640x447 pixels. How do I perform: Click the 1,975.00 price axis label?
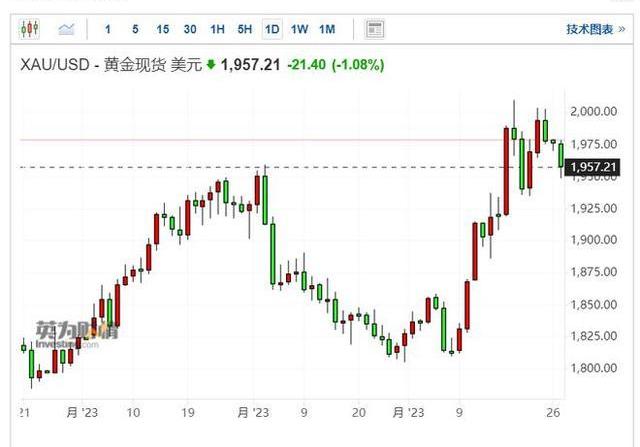pos(593,144)
